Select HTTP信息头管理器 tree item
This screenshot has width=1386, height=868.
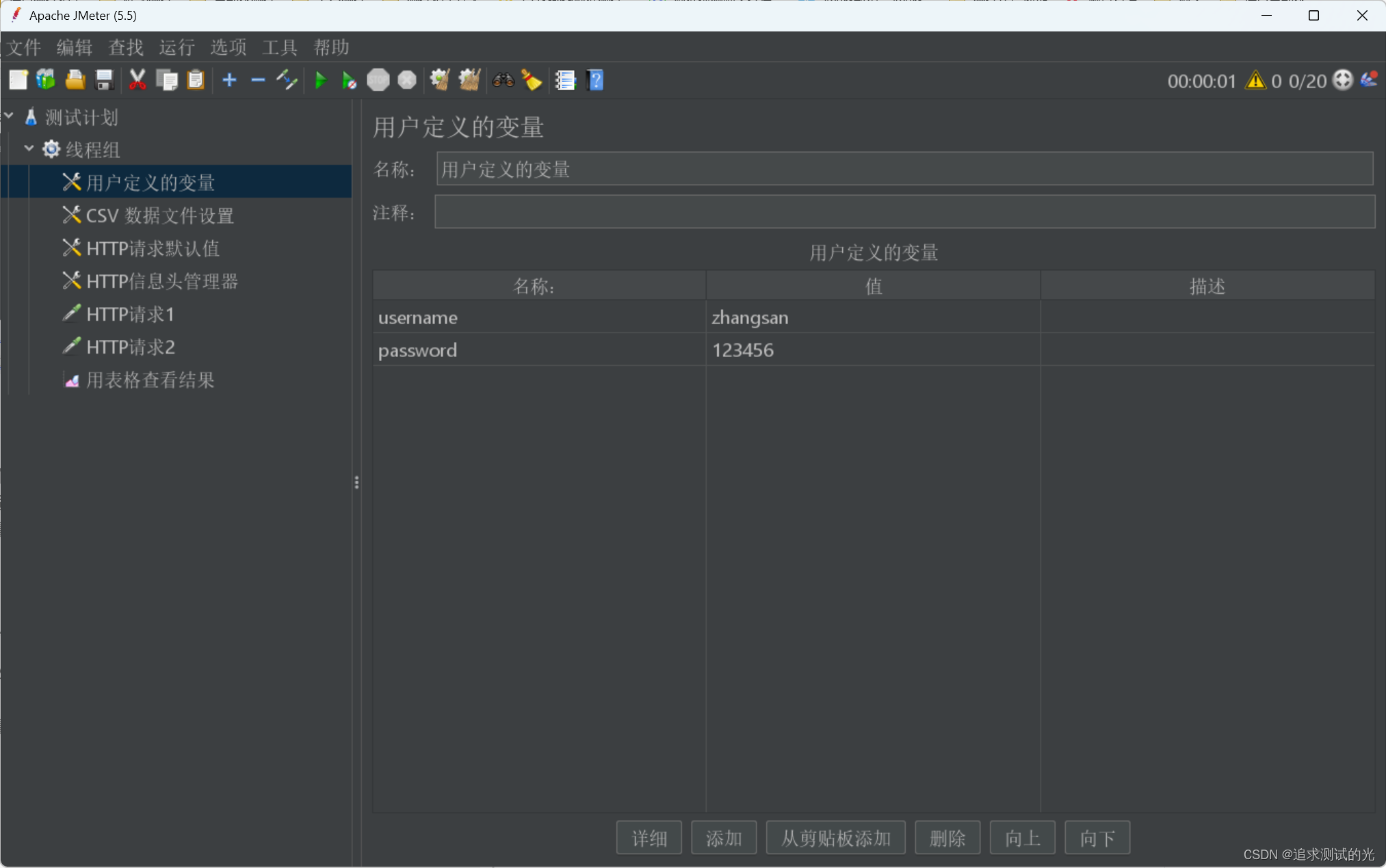point(162,280)
